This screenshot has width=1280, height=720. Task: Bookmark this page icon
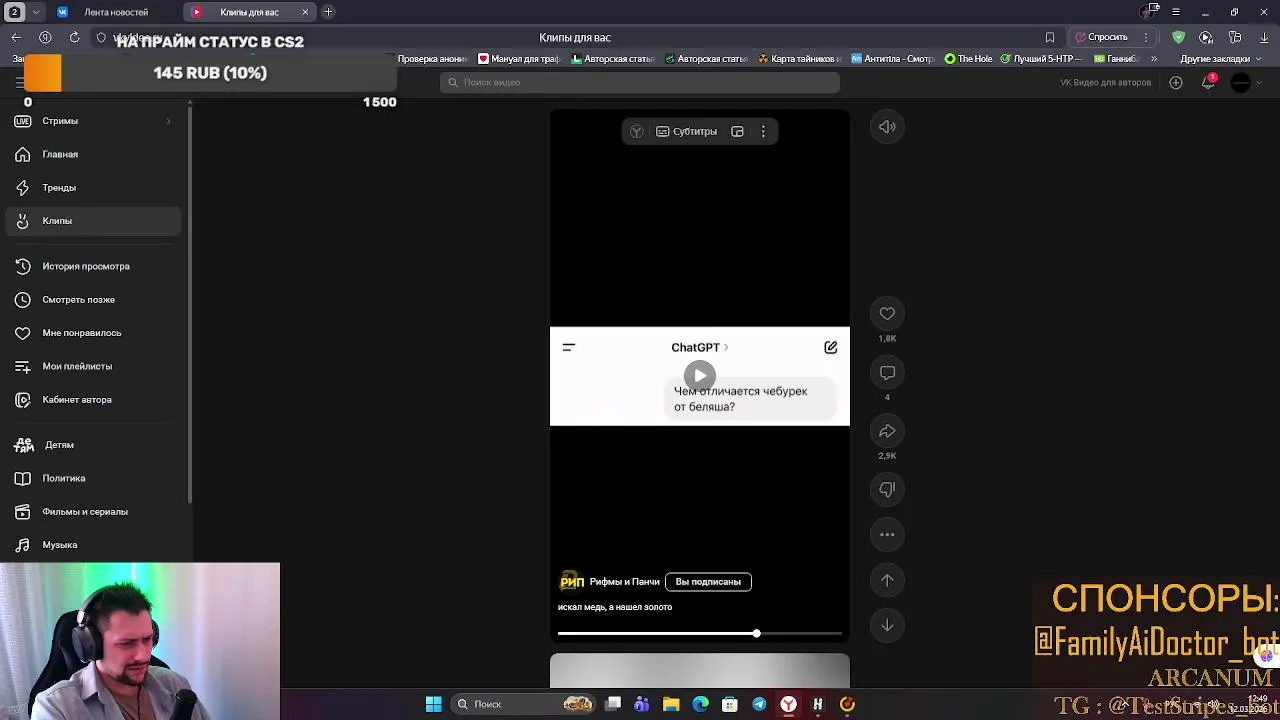point(1050,37)
